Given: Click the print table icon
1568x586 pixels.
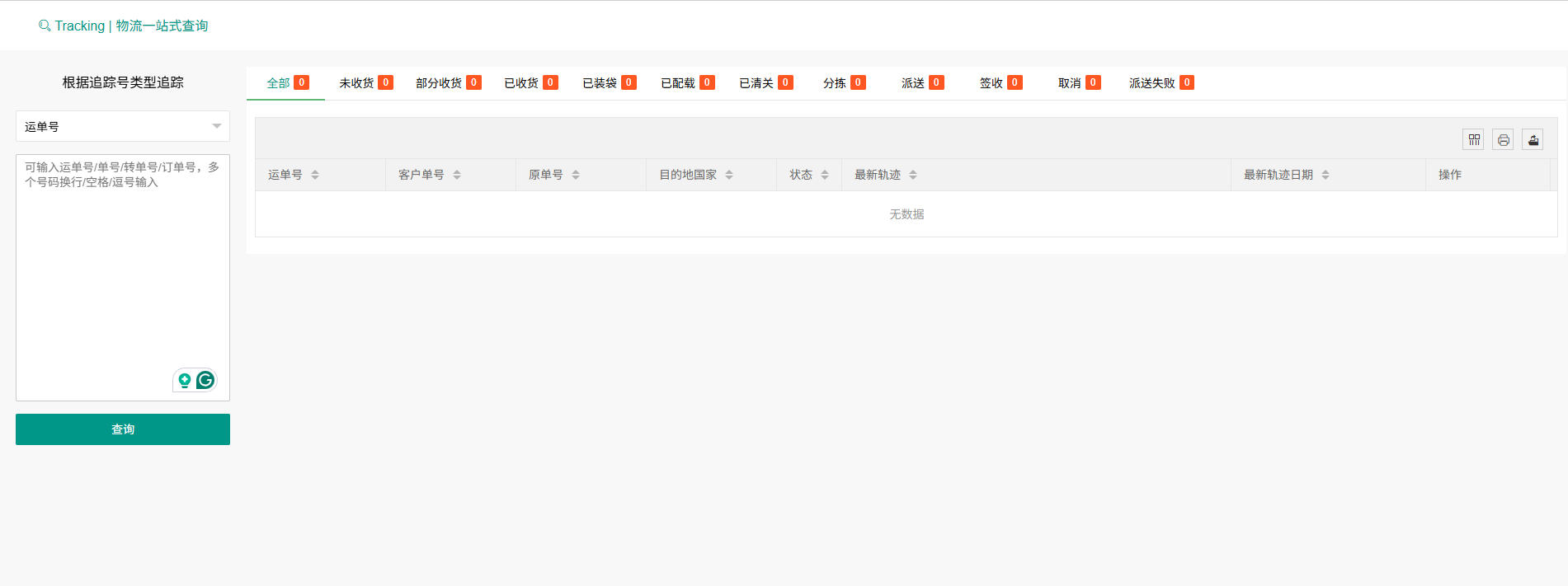Looking at the screenshot, I should pos(1503,140).
